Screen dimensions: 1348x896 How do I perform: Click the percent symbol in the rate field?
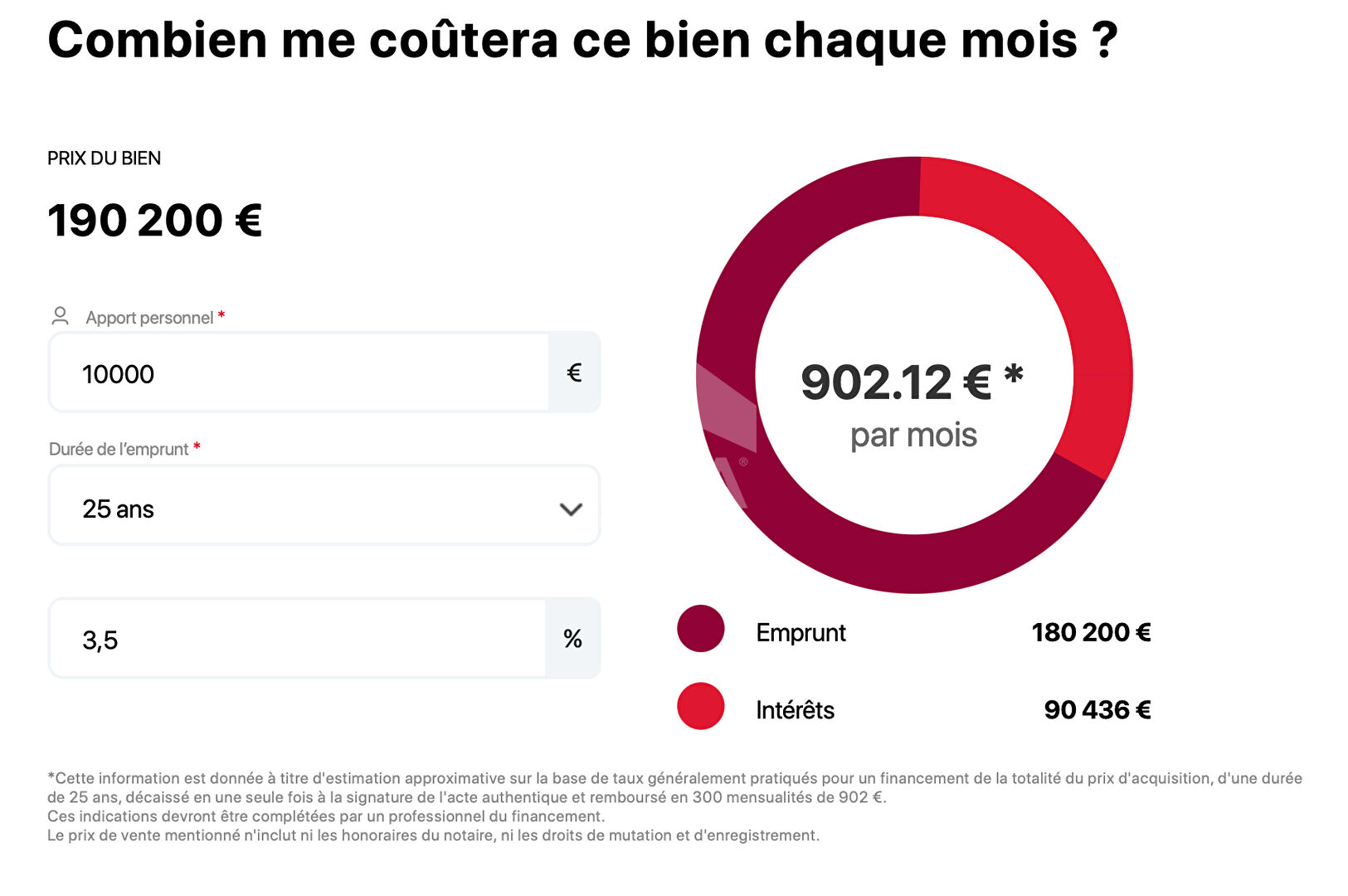click(572, 638)
